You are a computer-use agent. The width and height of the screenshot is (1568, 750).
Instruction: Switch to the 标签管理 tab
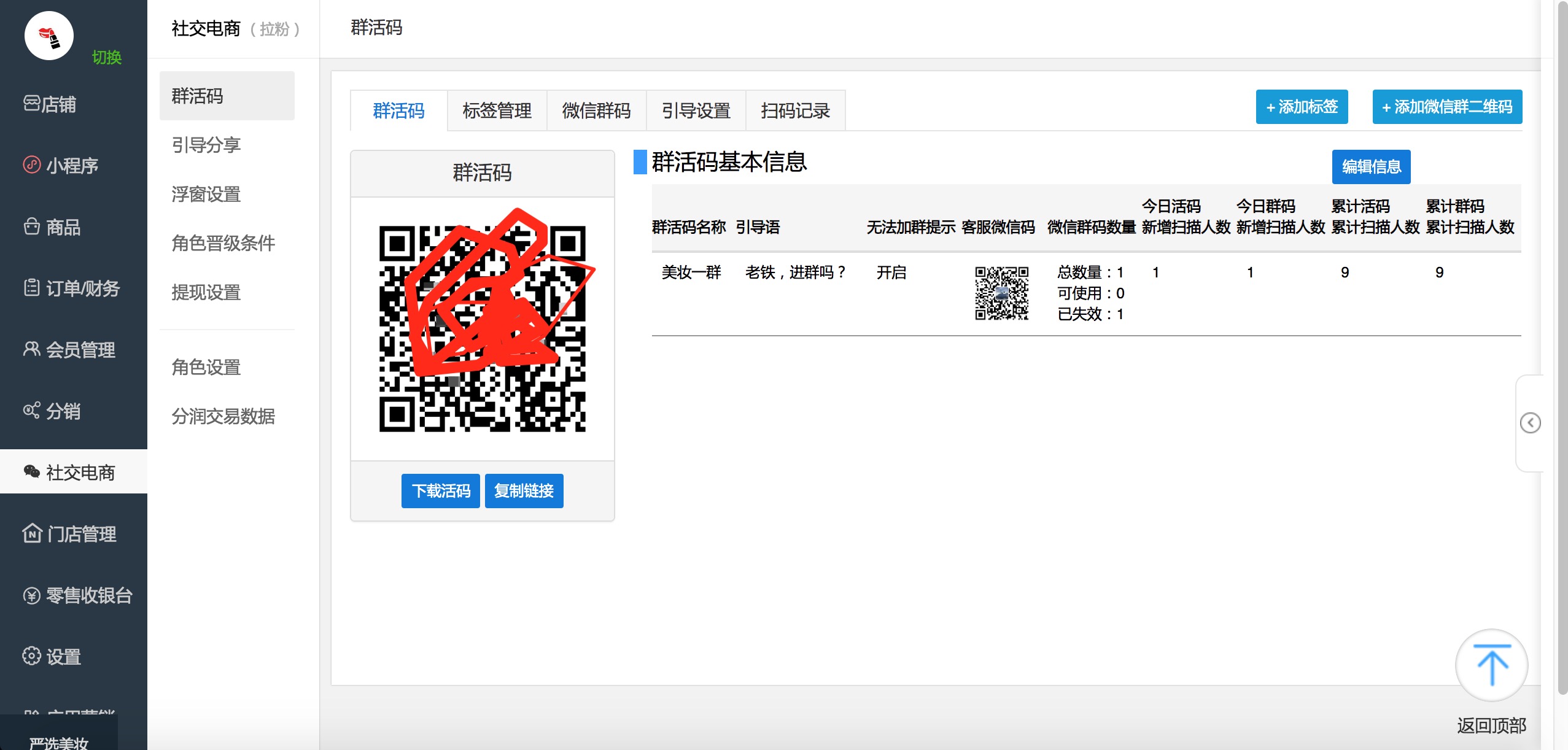coord(497,110)
